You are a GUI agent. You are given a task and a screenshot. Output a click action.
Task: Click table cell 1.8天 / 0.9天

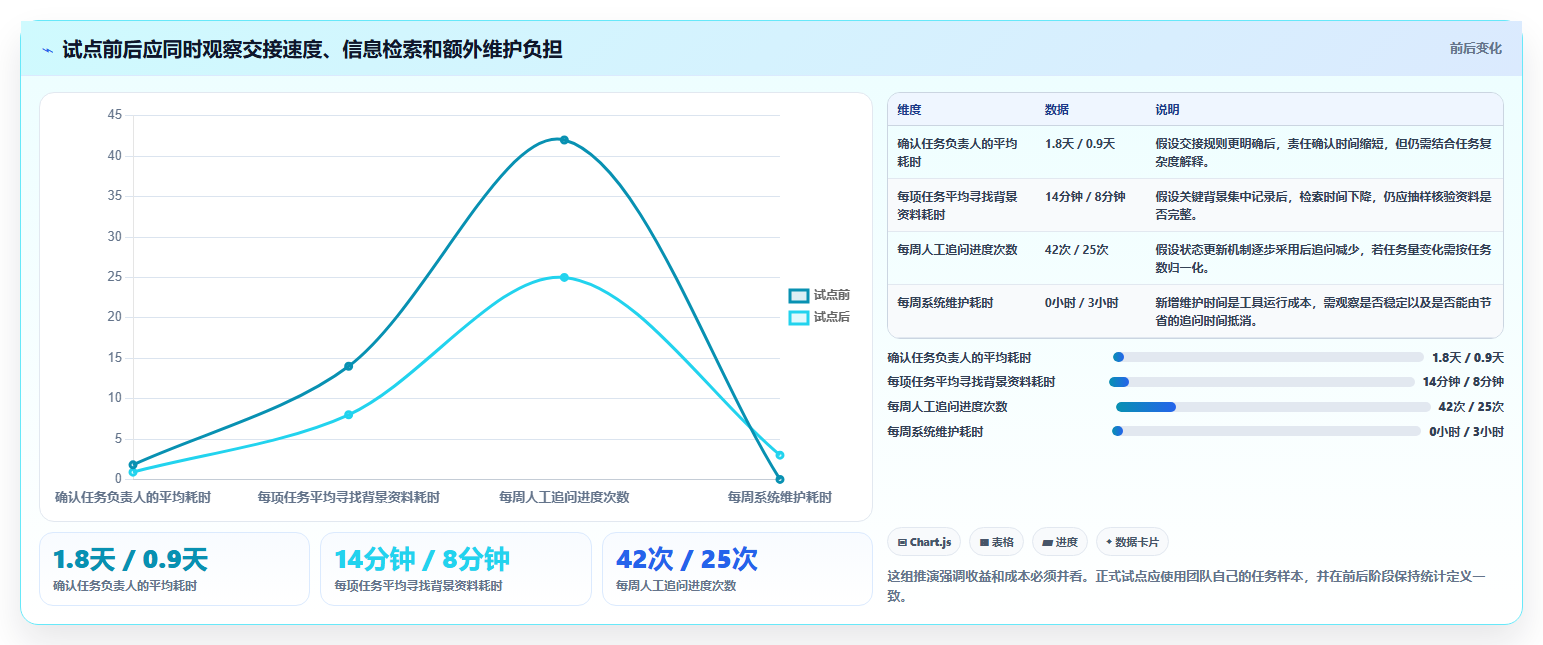coord(1080,144)
